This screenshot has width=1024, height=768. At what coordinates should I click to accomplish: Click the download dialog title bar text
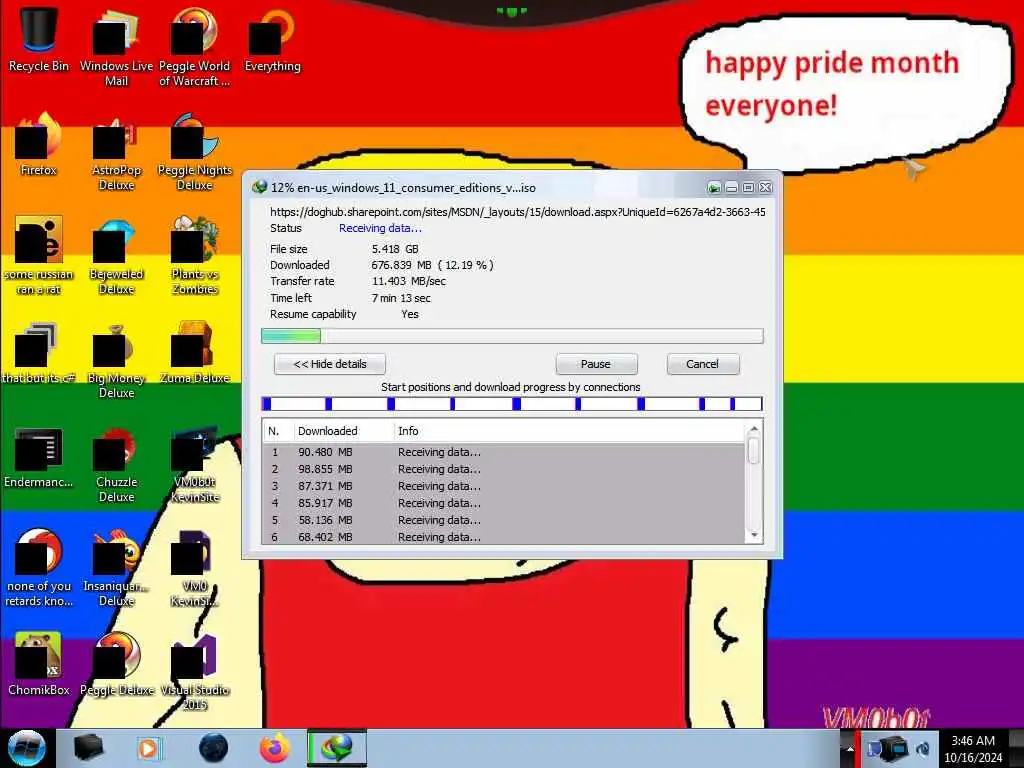click(x=403, y=188)
